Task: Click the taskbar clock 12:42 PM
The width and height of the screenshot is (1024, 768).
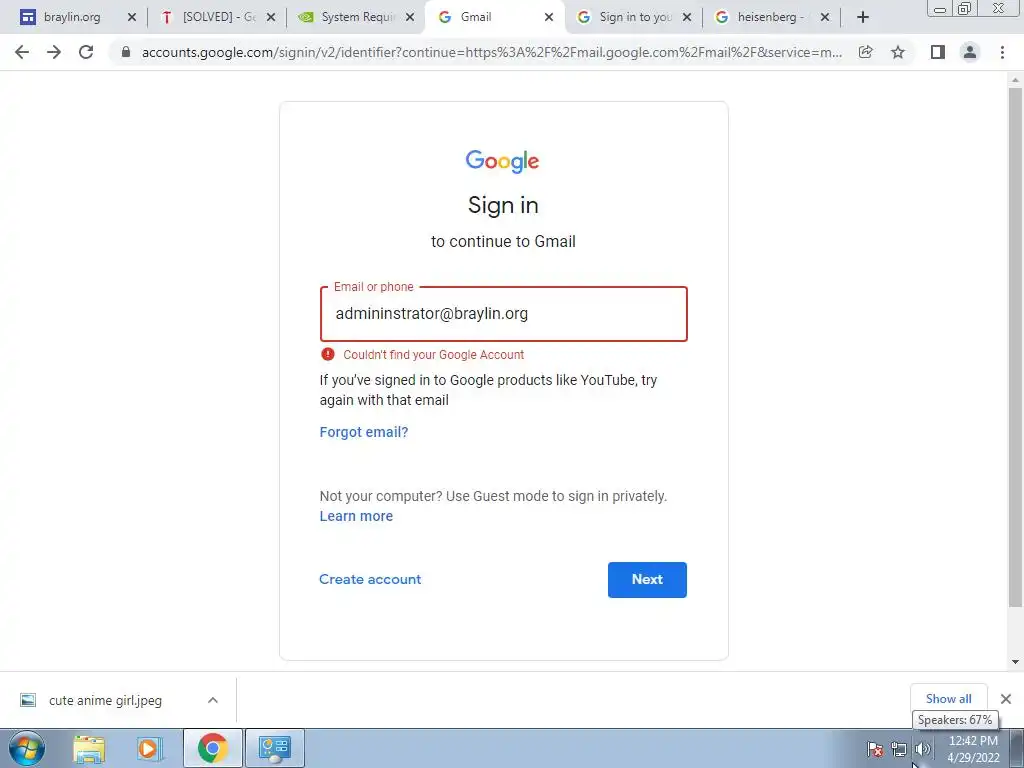Action: point(973,741)
